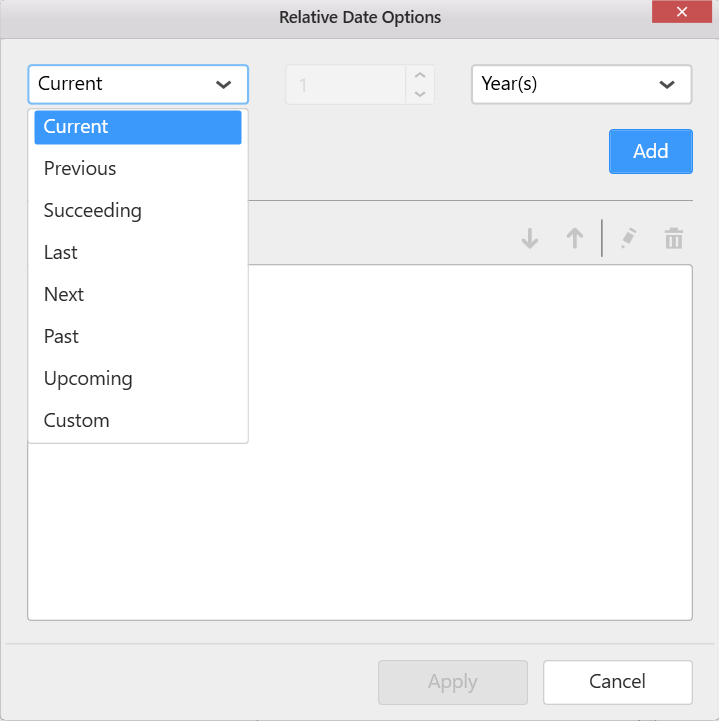Decrease the number with stepper down arrow
This screenshot has height=721, width=719.
(x=420, y=94)
